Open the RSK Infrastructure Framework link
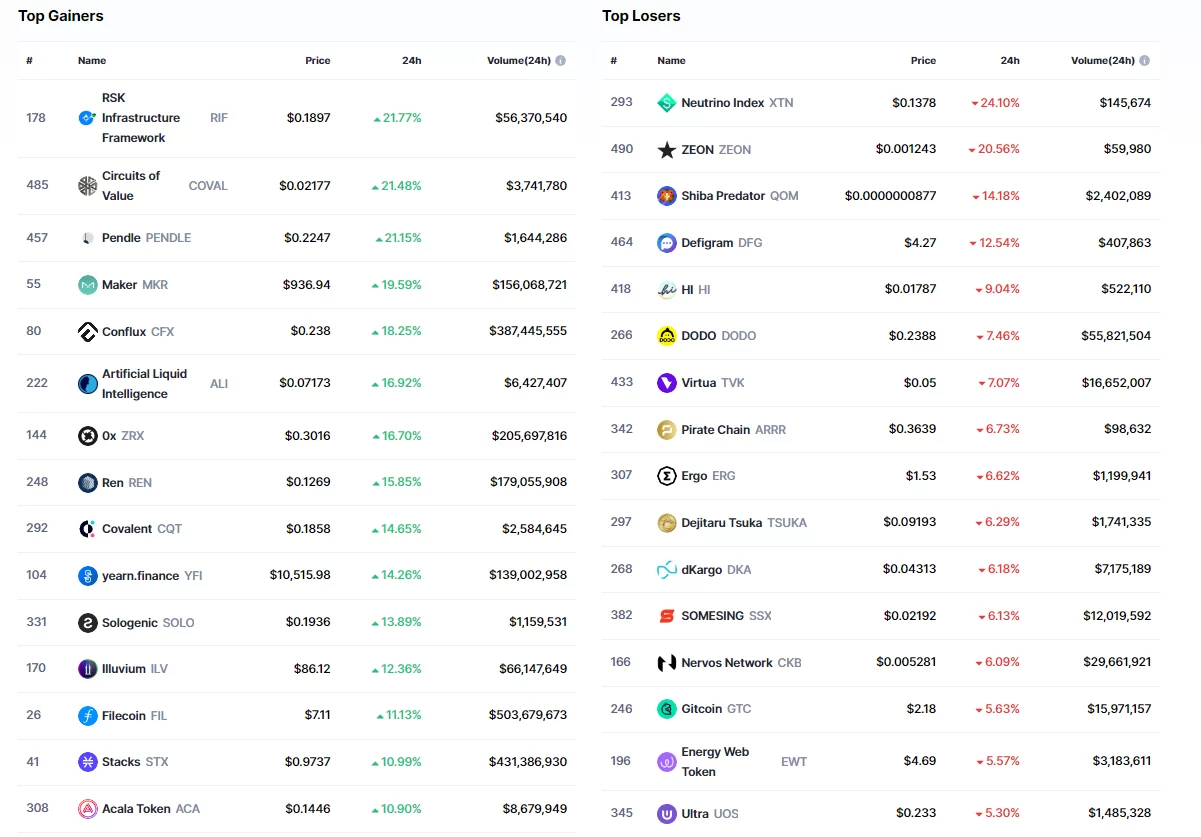The height and width of the screenshot is (837, 1201). click(x=141, y=118)
